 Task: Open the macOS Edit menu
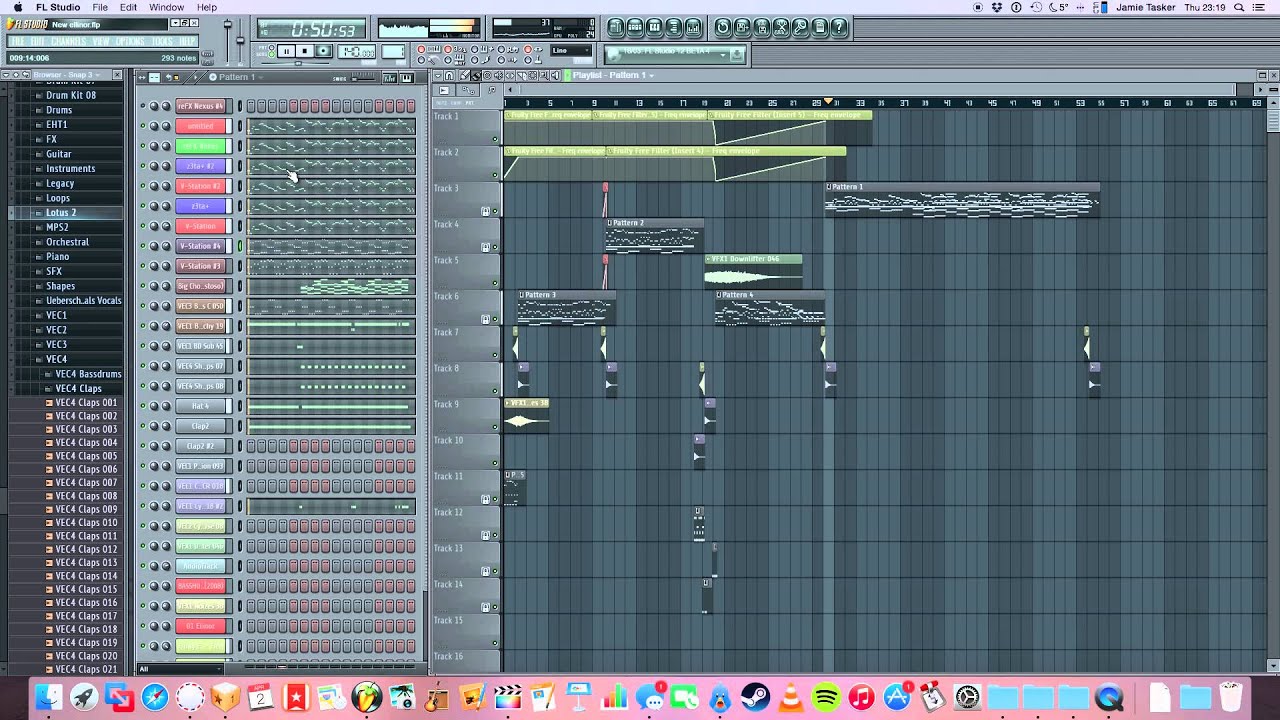pos(128,7)
